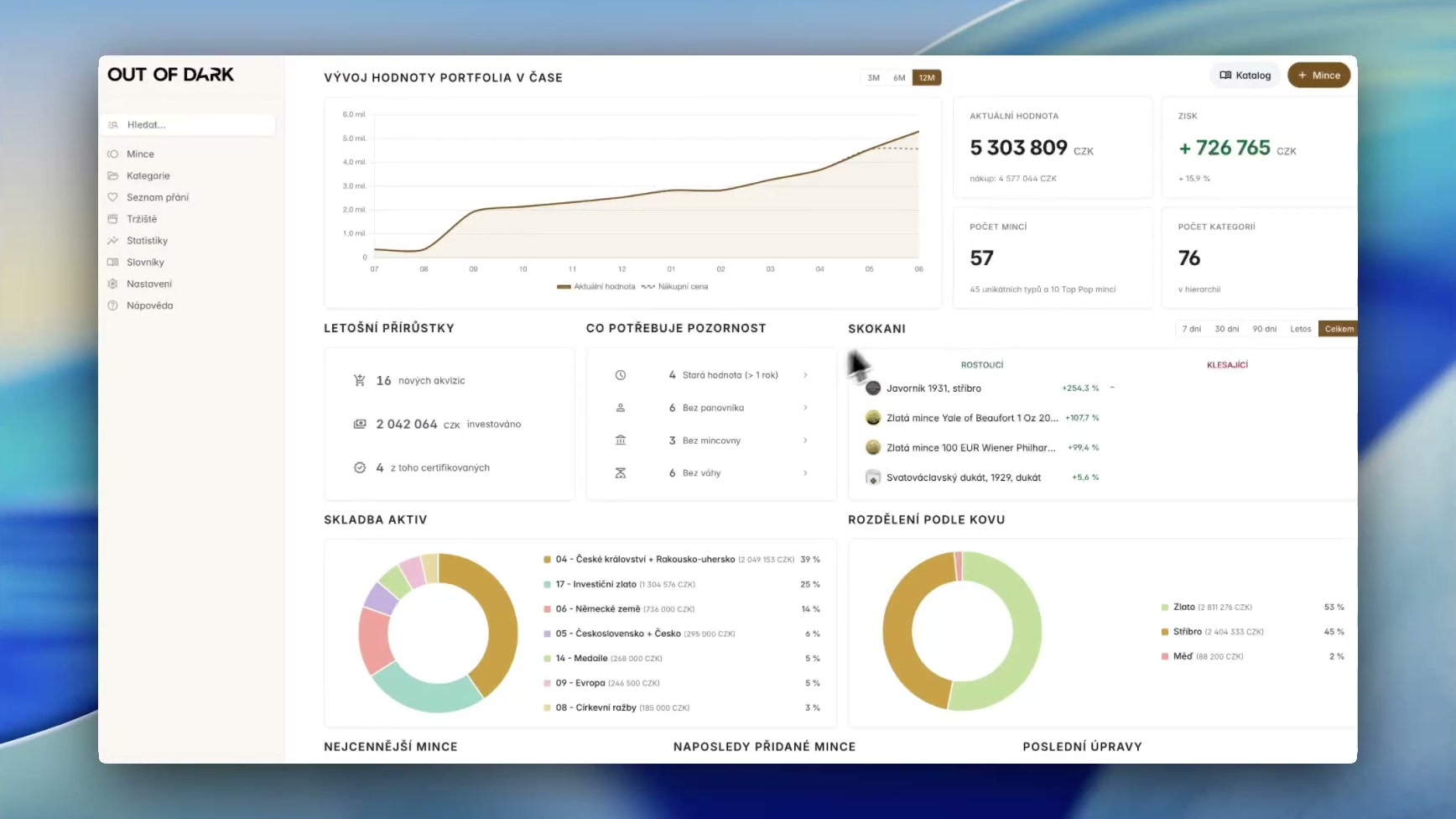
Task: Open the Katalog button
Action: point(1245,76)
